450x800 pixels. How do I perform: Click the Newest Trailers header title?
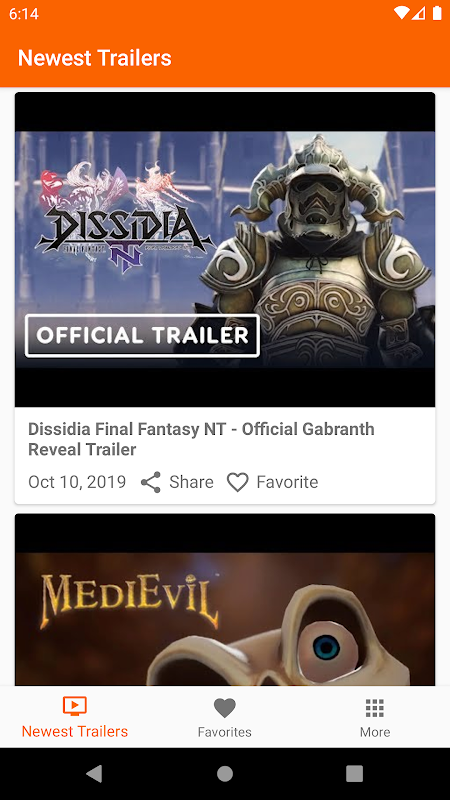point(95,58)
